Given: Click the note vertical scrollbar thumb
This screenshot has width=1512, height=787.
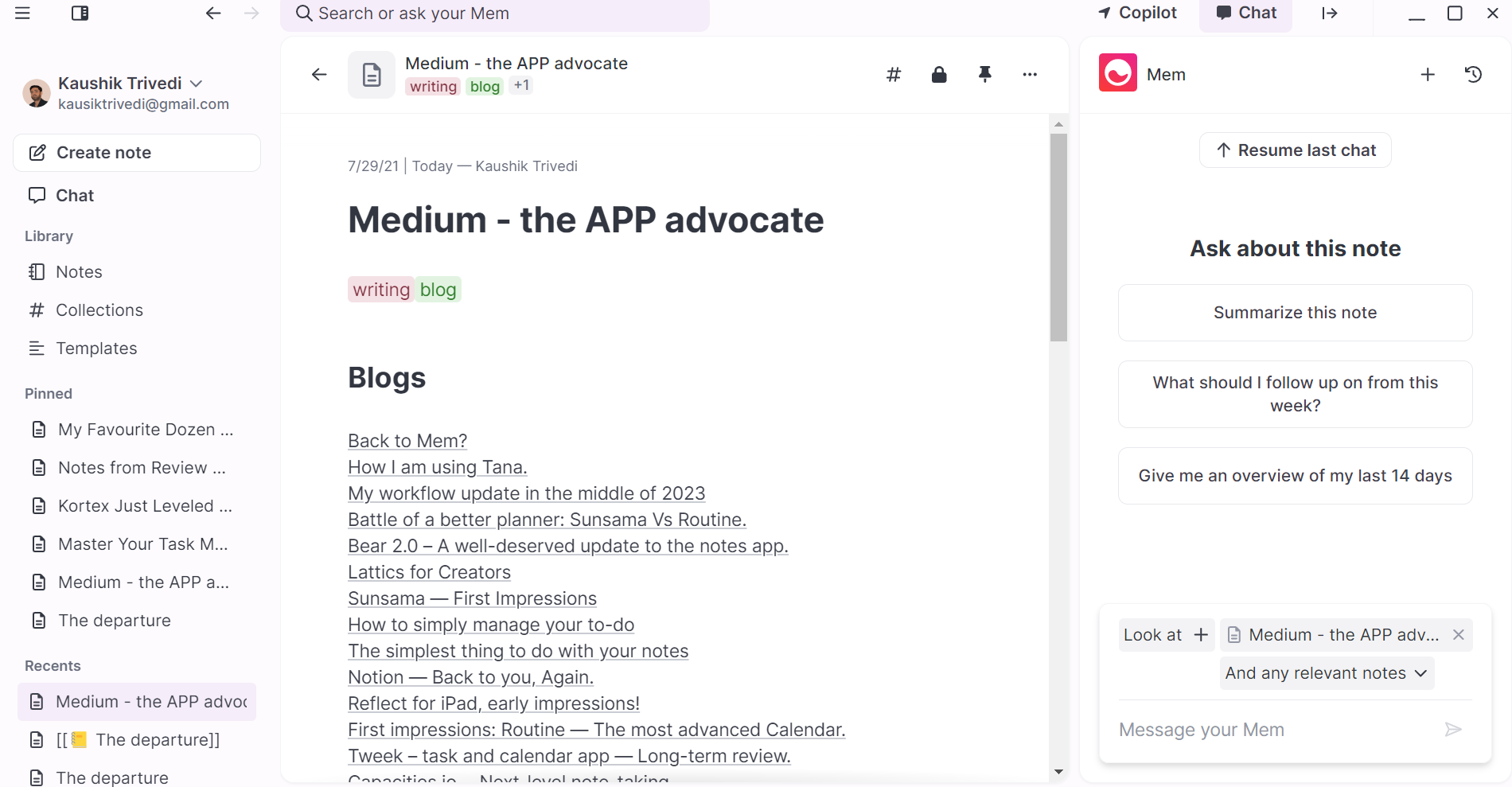Looking at the screenshot, I should tap(1058, 238).
